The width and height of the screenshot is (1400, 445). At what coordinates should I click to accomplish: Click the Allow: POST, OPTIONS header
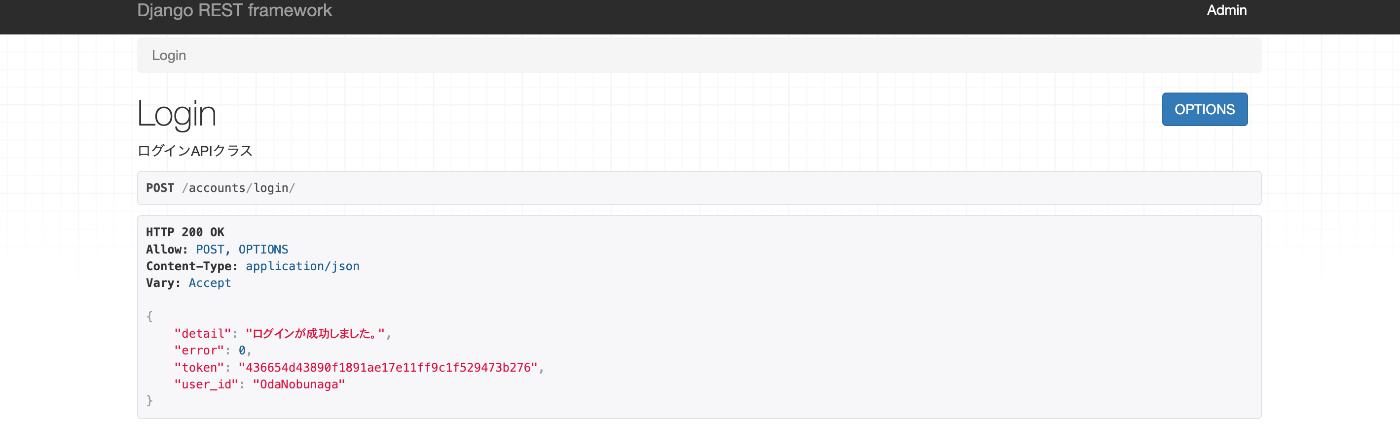point(217,249)
